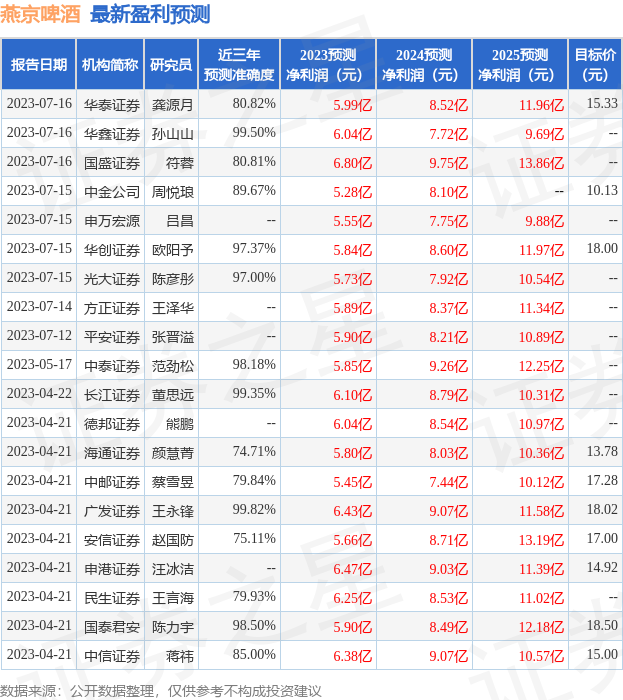The height and width of the screenshot is (700, 623).
Task: Select the 机构简称 column header
Action: coord(110,64)
